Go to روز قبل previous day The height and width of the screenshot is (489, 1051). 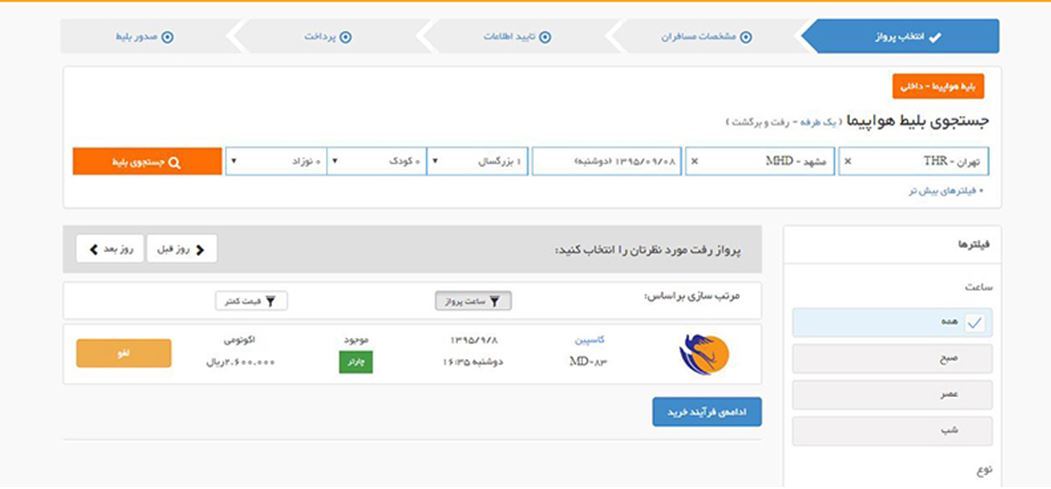click(182, 249)
